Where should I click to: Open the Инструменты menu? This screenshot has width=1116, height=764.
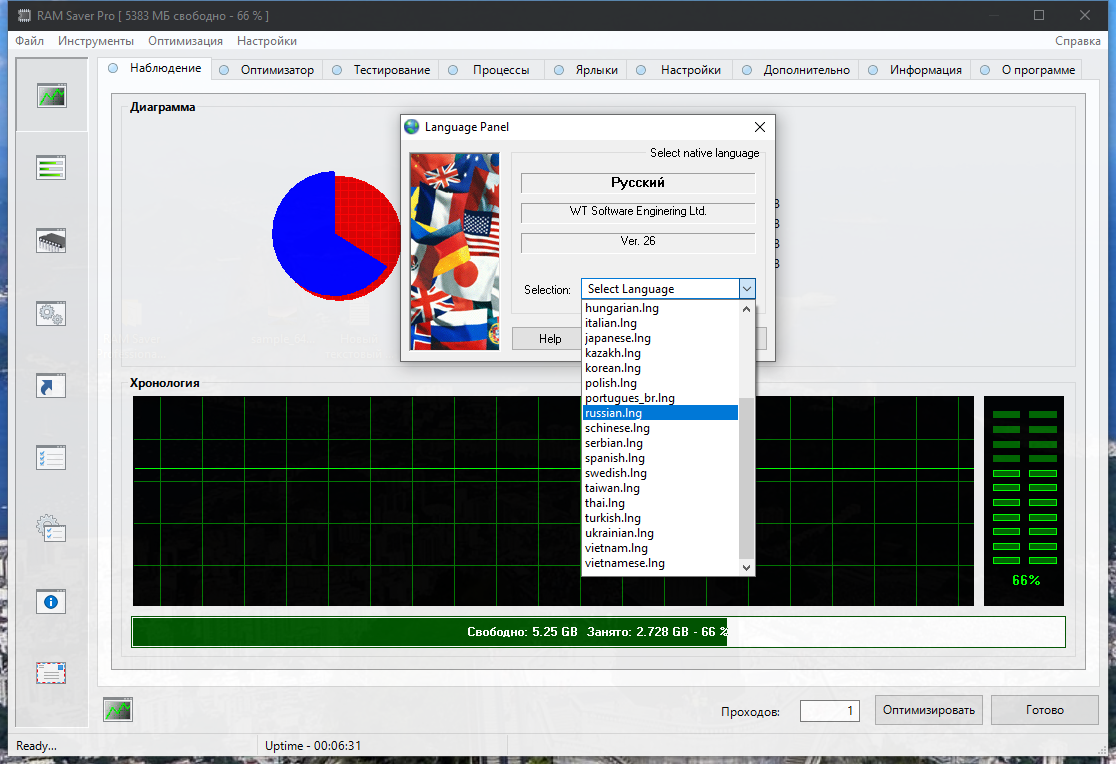point(96,41)
